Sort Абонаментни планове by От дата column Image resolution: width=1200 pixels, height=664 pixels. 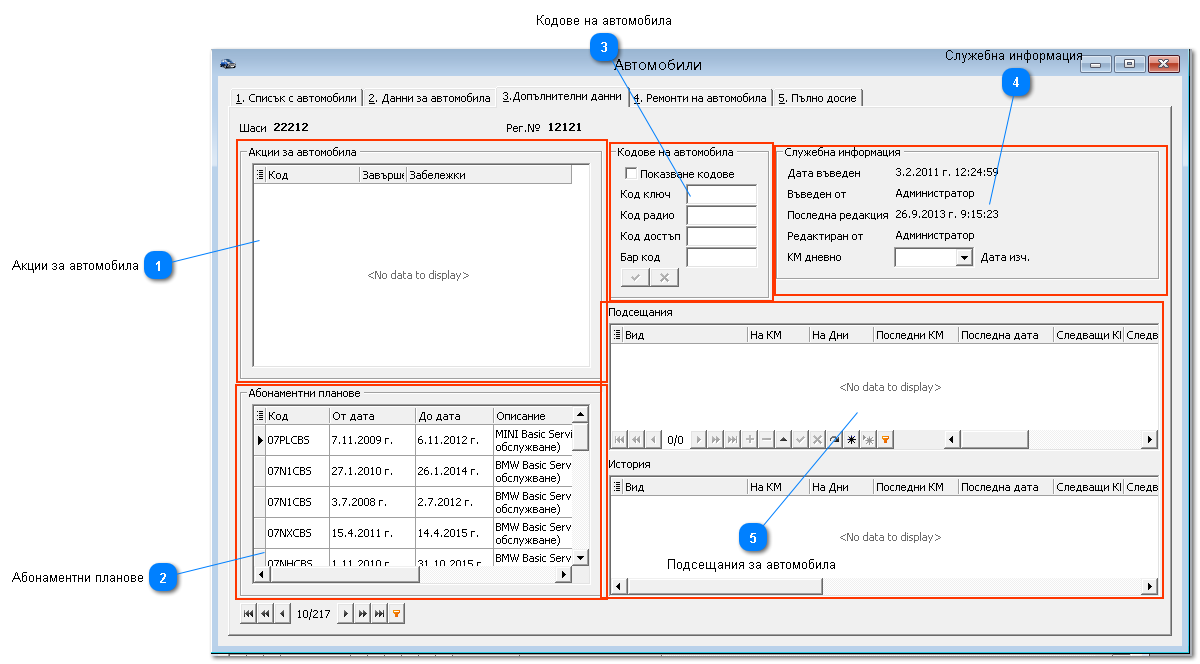click(x=372, y=415)
